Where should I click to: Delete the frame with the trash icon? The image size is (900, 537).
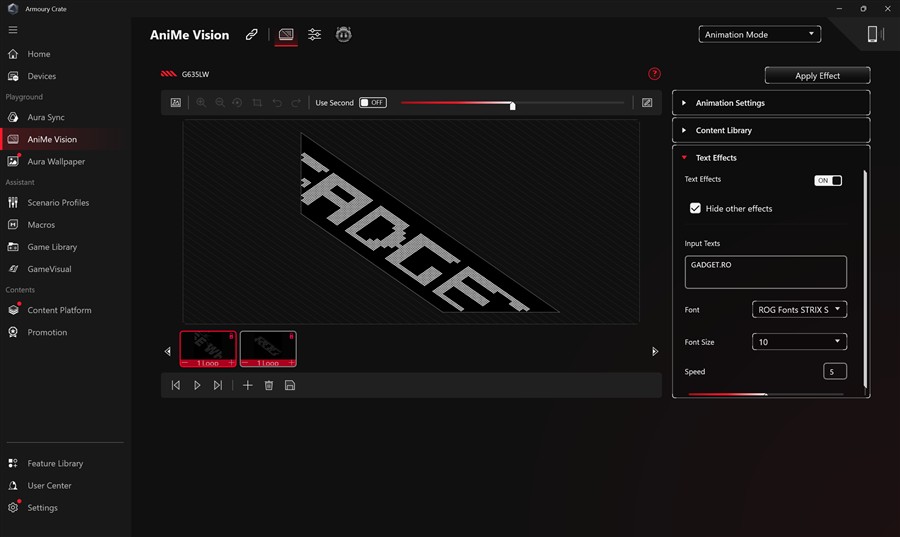pyautogui.click(x=269, y=385)
